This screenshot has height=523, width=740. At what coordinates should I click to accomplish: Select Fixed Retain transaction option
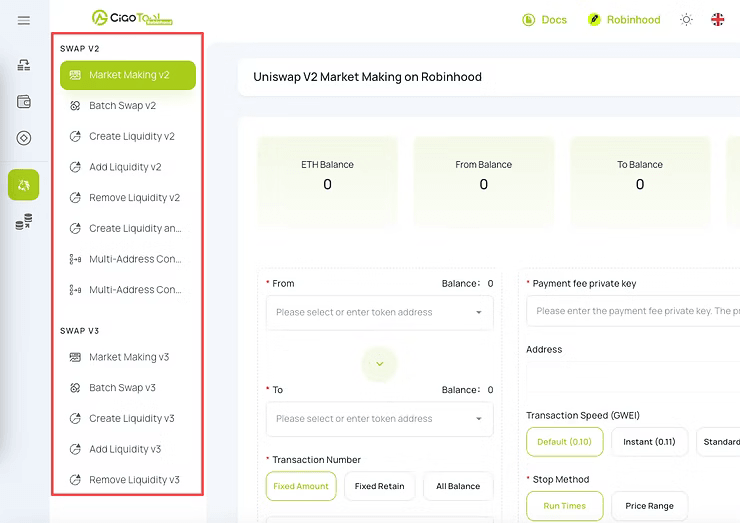tap(379, 486)
